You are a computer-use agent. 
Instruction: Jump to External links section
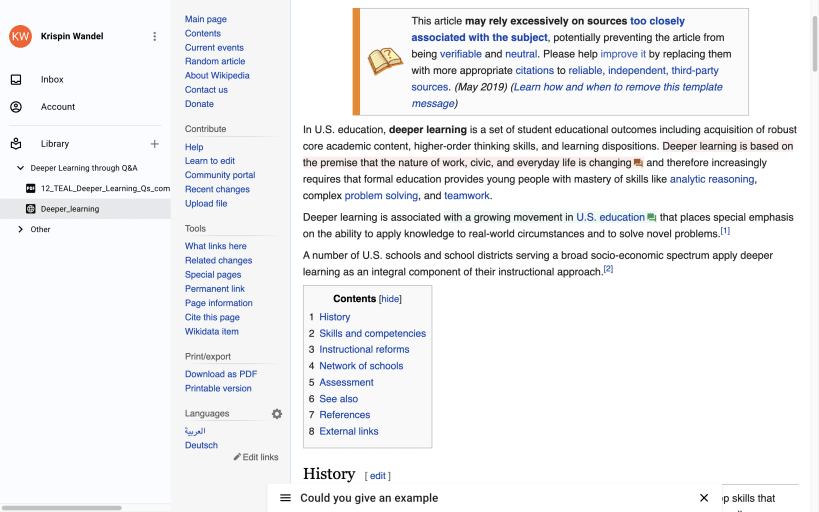click(x=349, y=431)
